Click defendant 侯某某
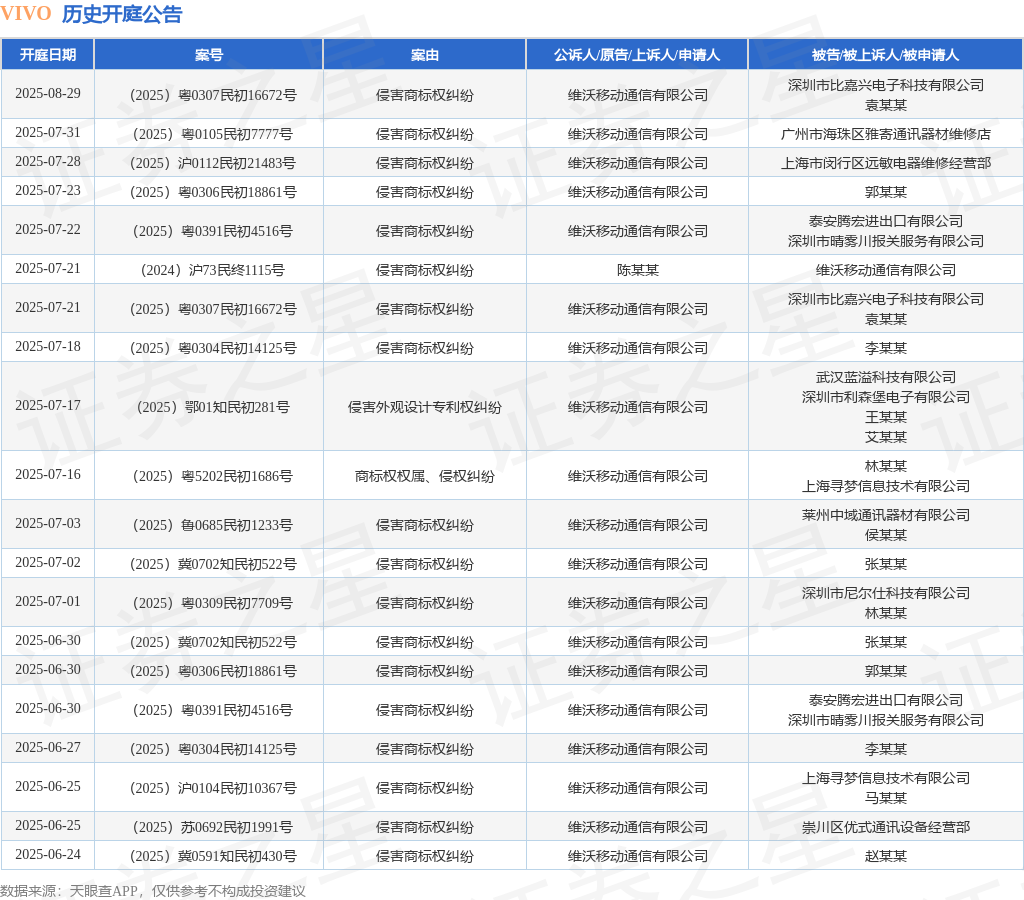The width and height of the screenshot is (1024, 900). pos(886,534)
